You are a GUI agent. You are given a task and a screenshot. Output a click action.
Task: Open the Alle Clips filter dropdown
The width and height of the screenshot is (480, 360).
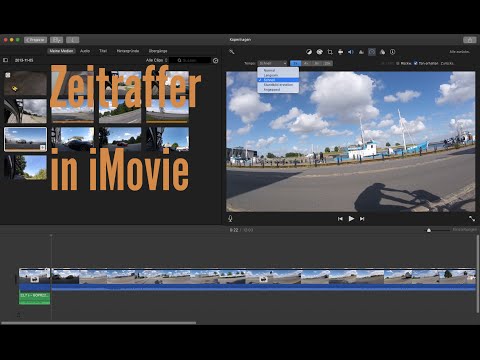tap(156, 60)
